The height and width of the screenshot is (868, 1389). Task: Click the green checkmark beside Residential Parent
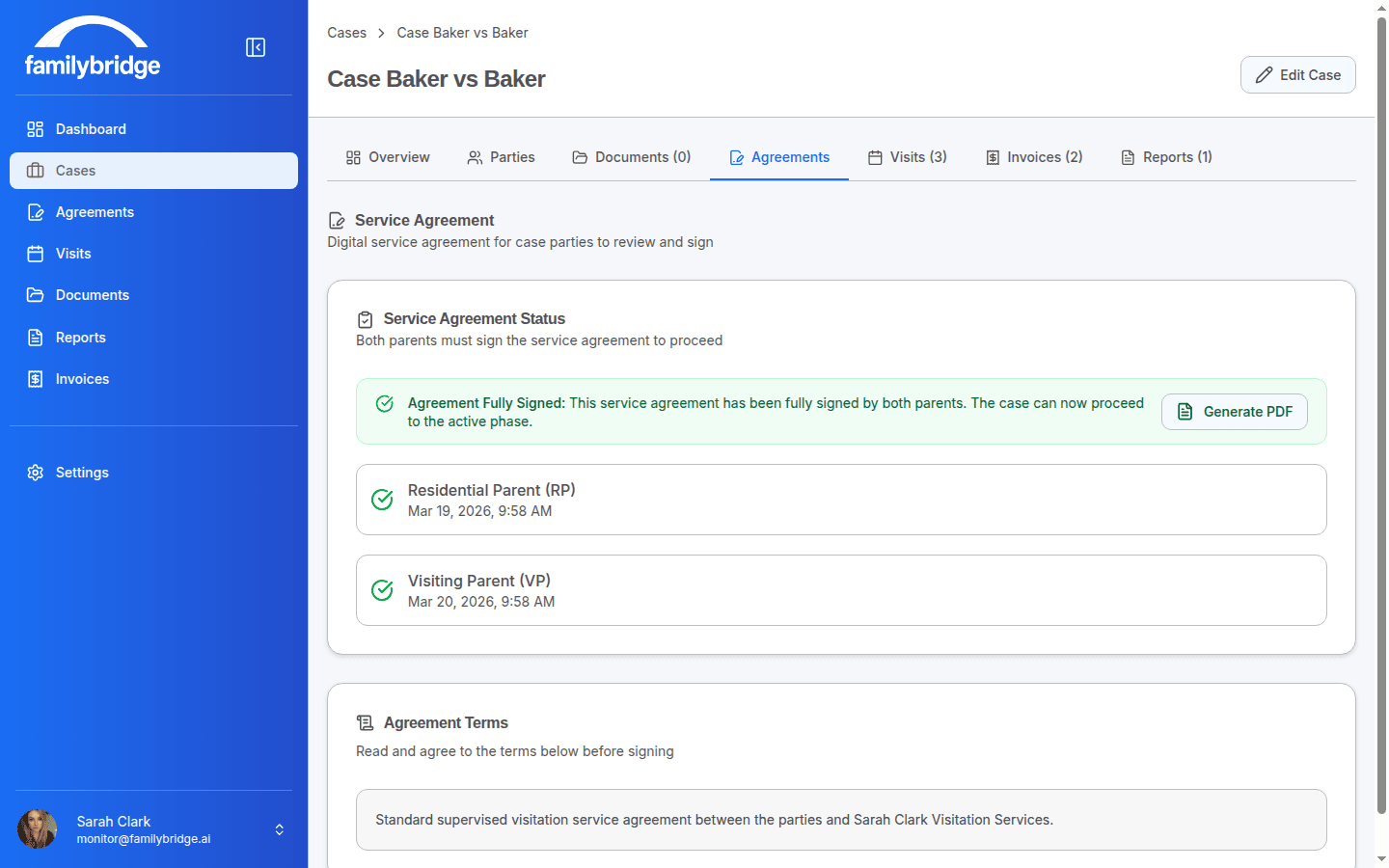(382, 500)
